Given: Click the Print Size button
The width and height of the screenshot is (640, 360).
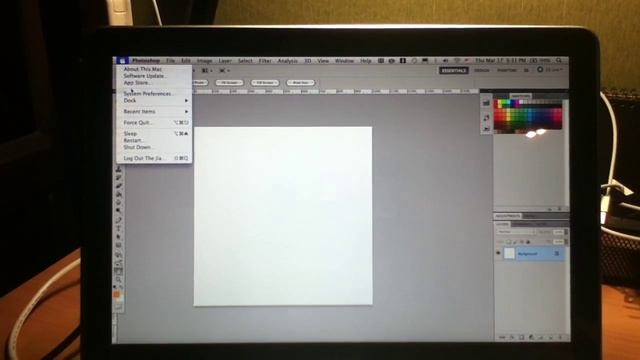Looking at the screenshot, I should point(301,82).
